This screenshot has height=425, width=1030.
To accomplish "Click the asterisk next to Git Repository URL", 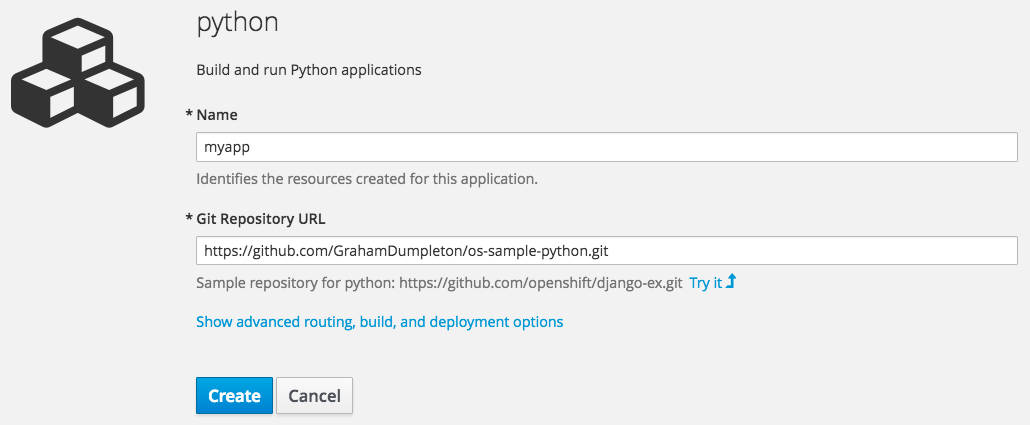I will pos(189,219).
